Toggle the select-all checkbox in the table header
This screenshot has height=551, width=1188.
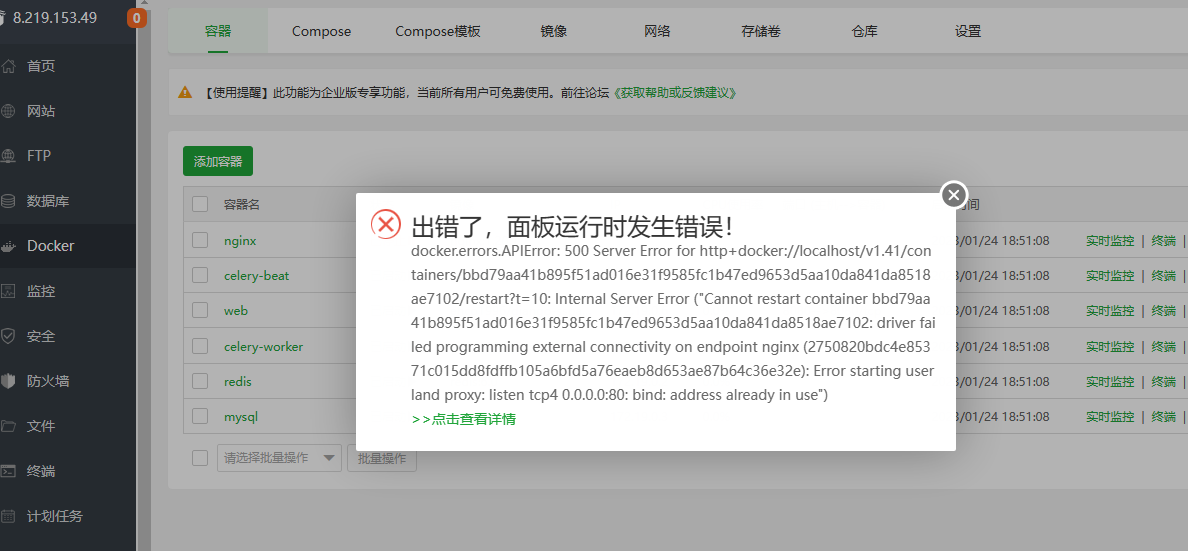pos(200,204)
